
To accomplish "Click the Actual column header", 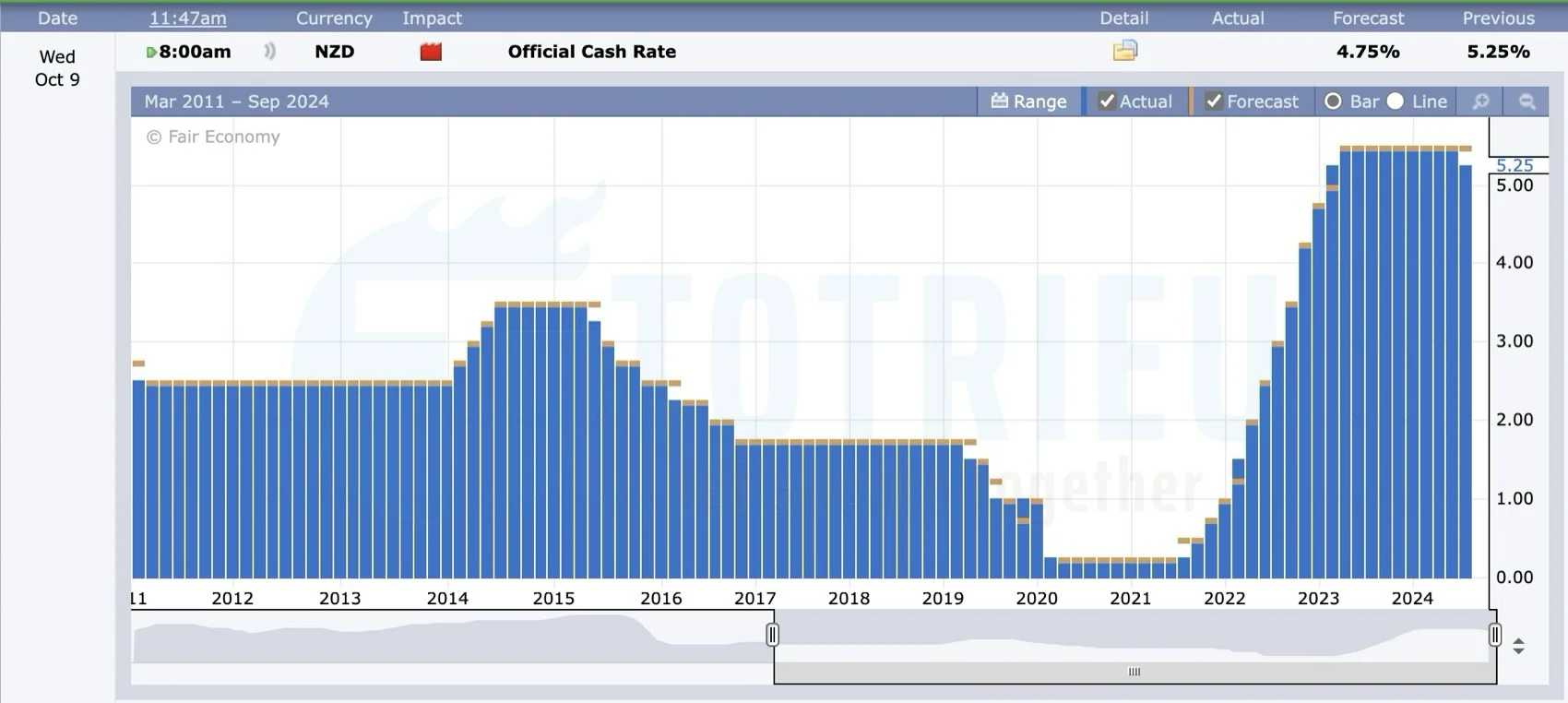I will click(1238, 18).
